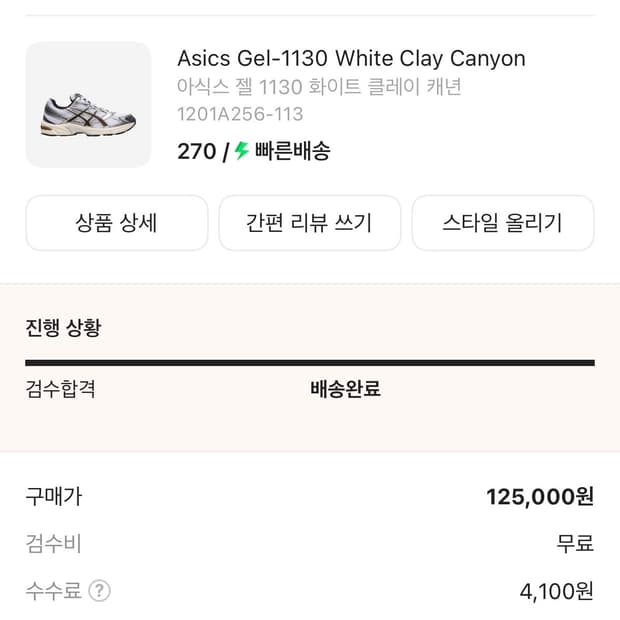Click the black progress status bar
Image resolution: width=620 pixels, height=620 pixels.
pyautogui.click(x=309, y=363)
